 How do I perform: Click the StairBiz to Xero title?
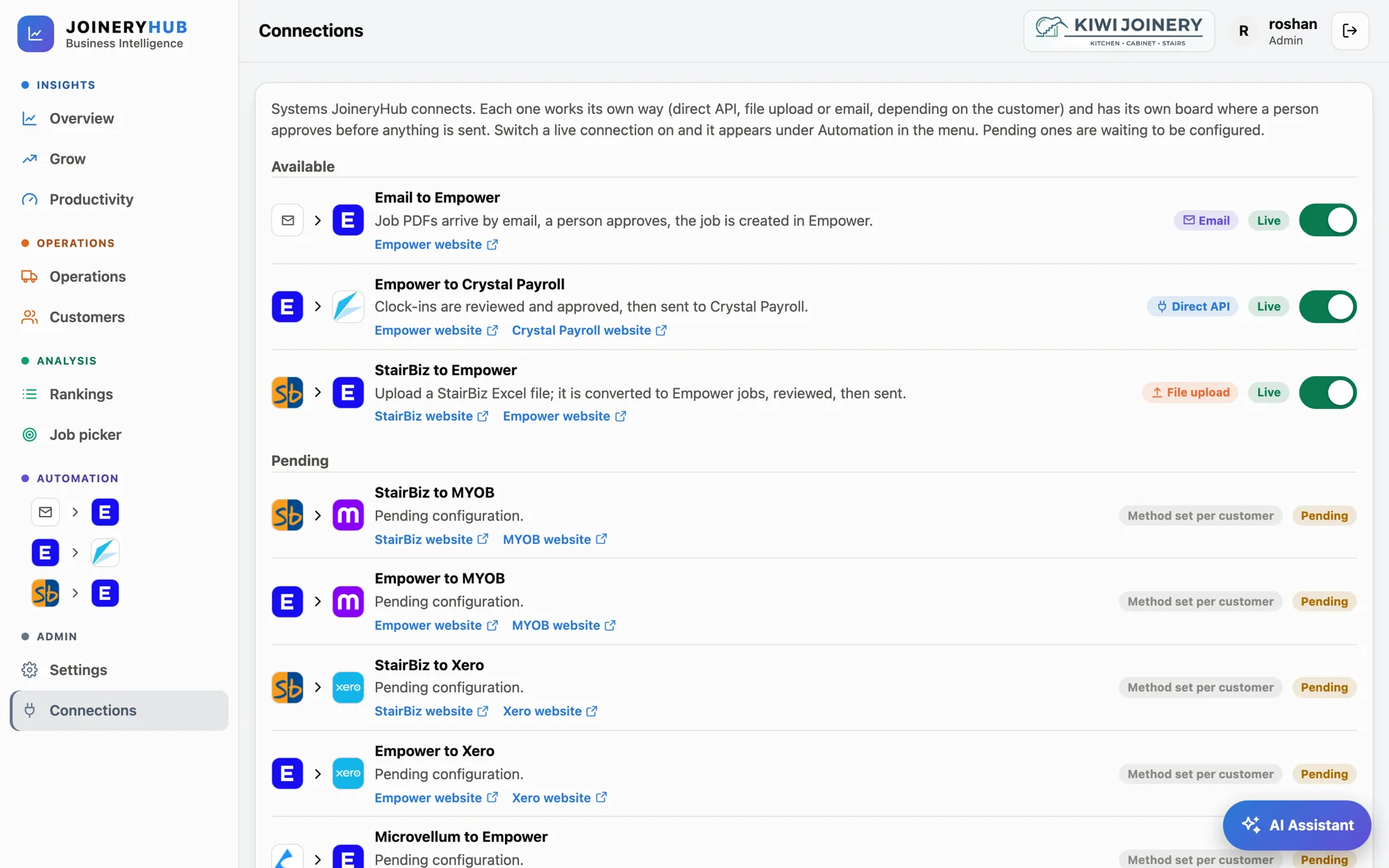tap(429, 665)
